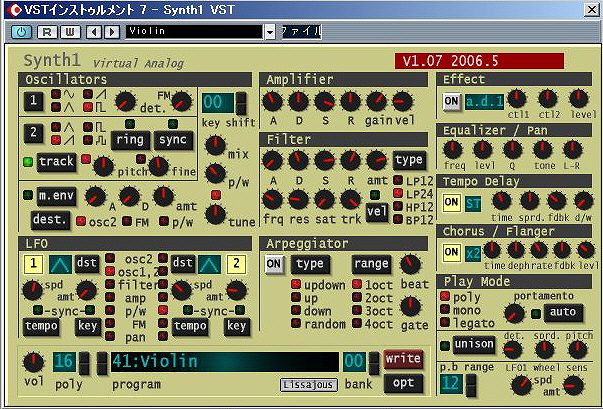The width and height of the screenshot is (603, 409).
Task: Select the mono play mode
Action: coord(445,309)
